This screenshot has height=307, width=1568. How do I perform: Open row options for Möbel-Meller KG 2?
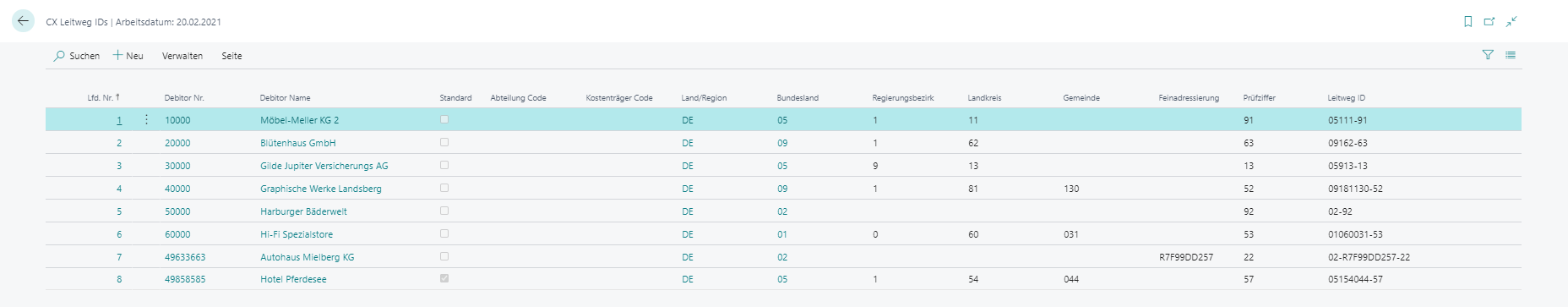click(146, 120)
